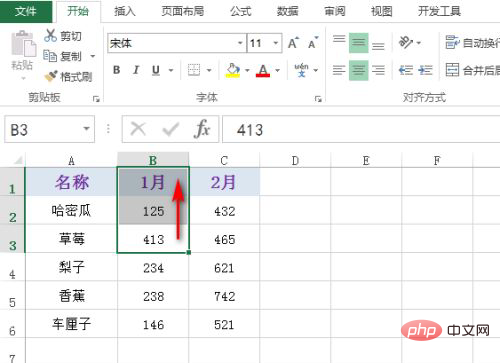The height and width of the screenshot is (363, 500).
Task: Toggle bold formatting
Action: coord(116,70)
